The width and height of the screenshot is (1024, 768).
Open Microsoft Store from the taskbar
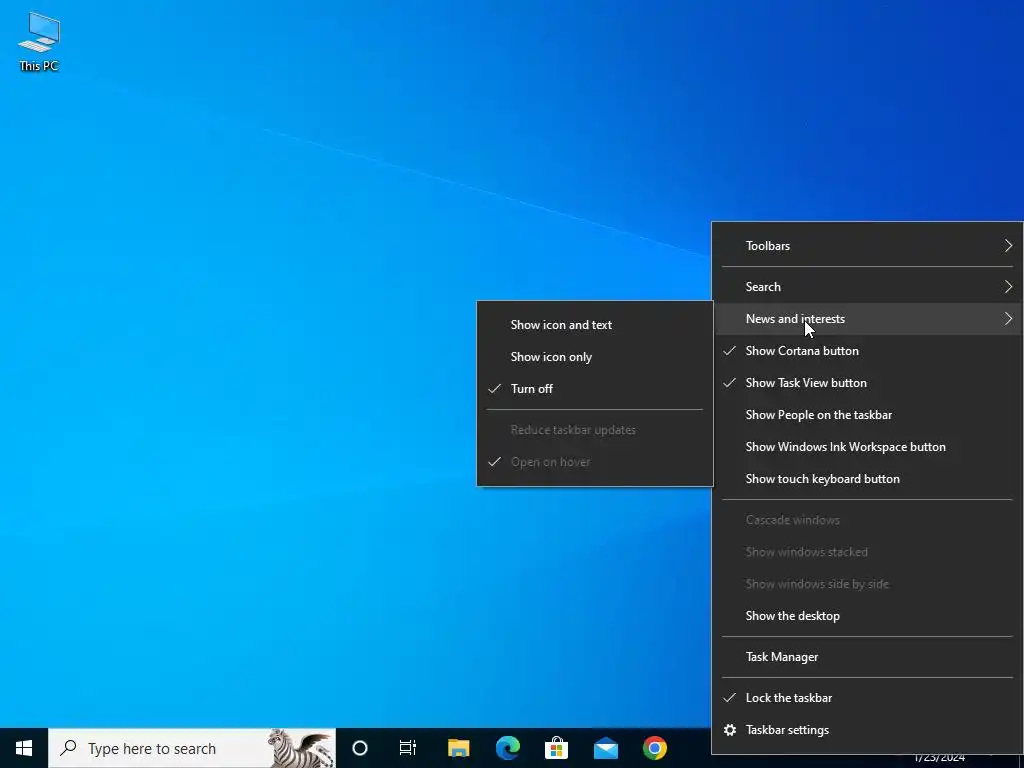556,748
